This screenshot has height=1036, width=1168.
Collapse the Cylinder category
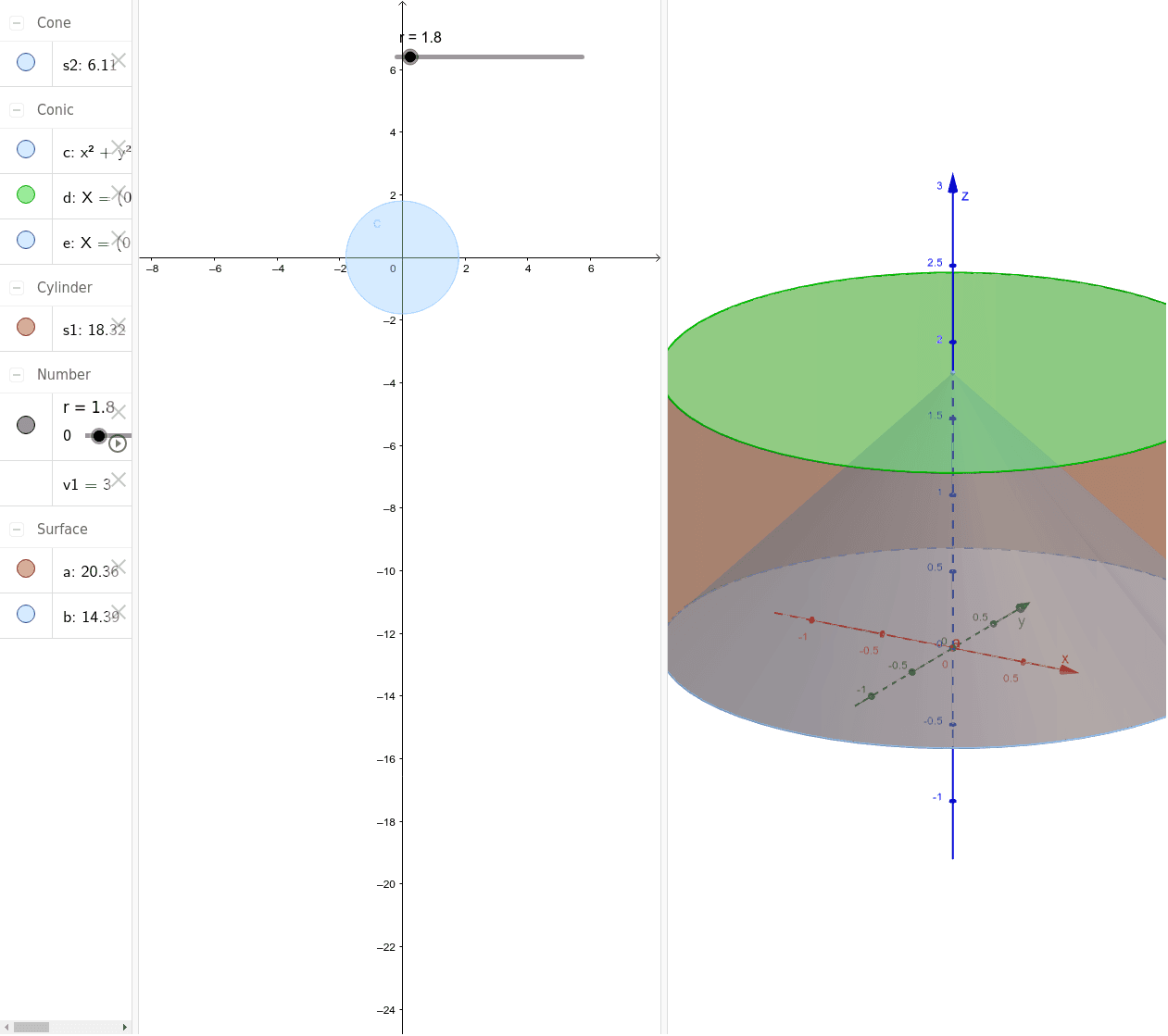tap(17, 287)
